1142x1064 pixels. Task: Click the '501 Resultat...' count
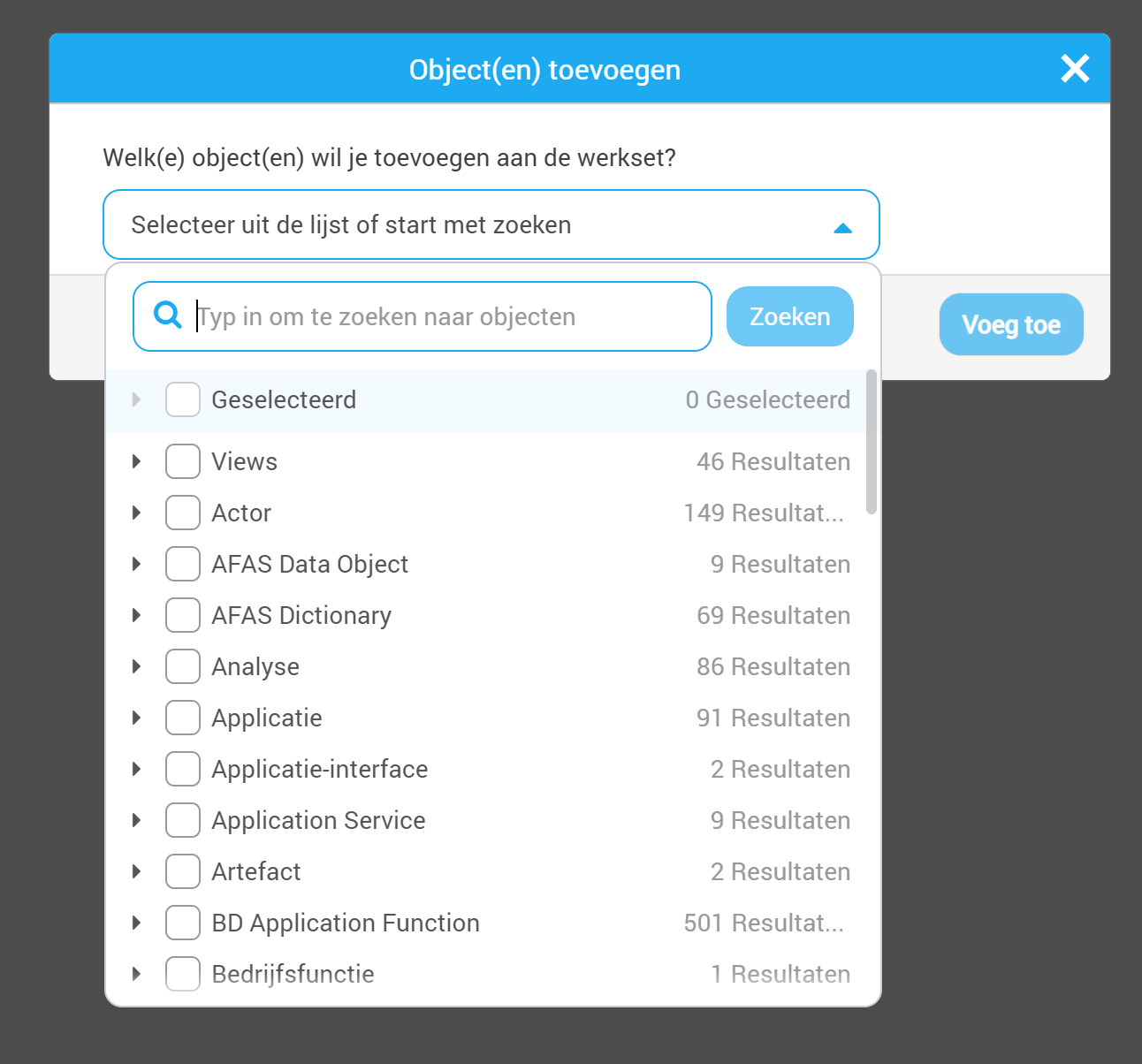(x=764, y=923)
